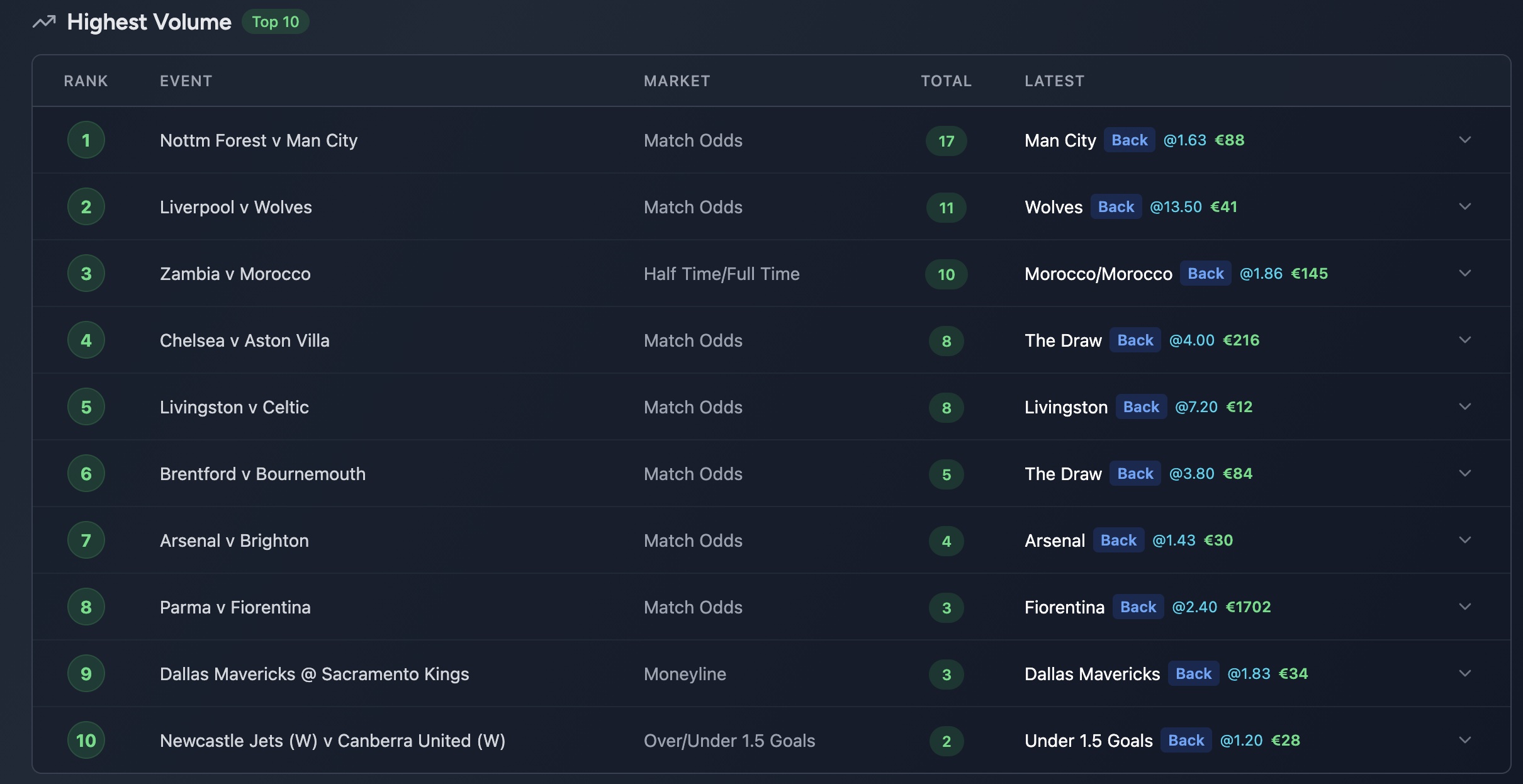Screen dimensions: 1523x784
Task: Click the Back button for Morocco/Morocco
Action: [x=1205, y=273]
